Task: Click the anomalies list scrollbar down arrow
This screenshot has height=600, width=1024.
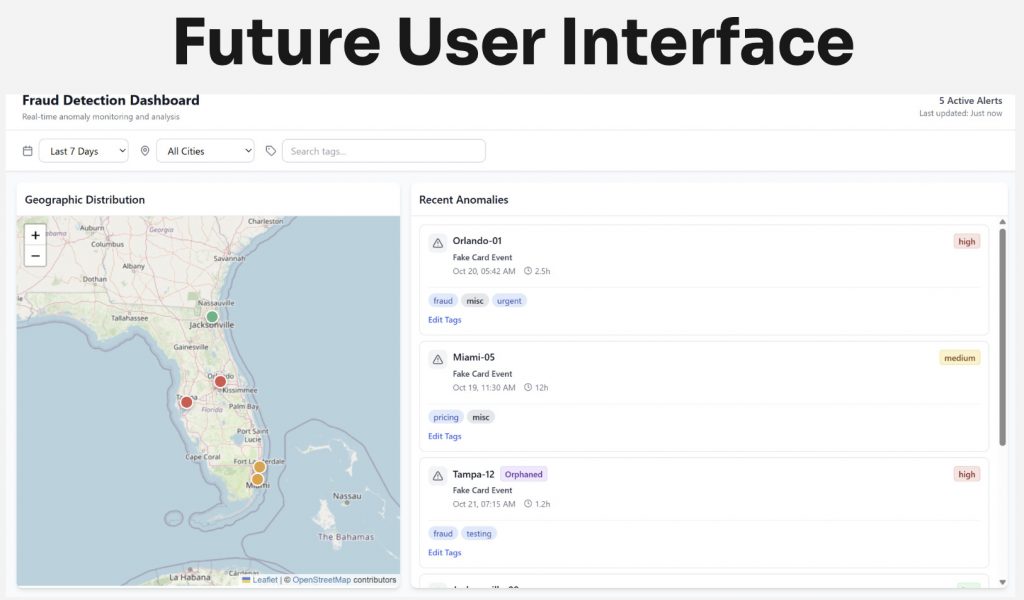Action: pyautogui.click(x=1002, y=581)
